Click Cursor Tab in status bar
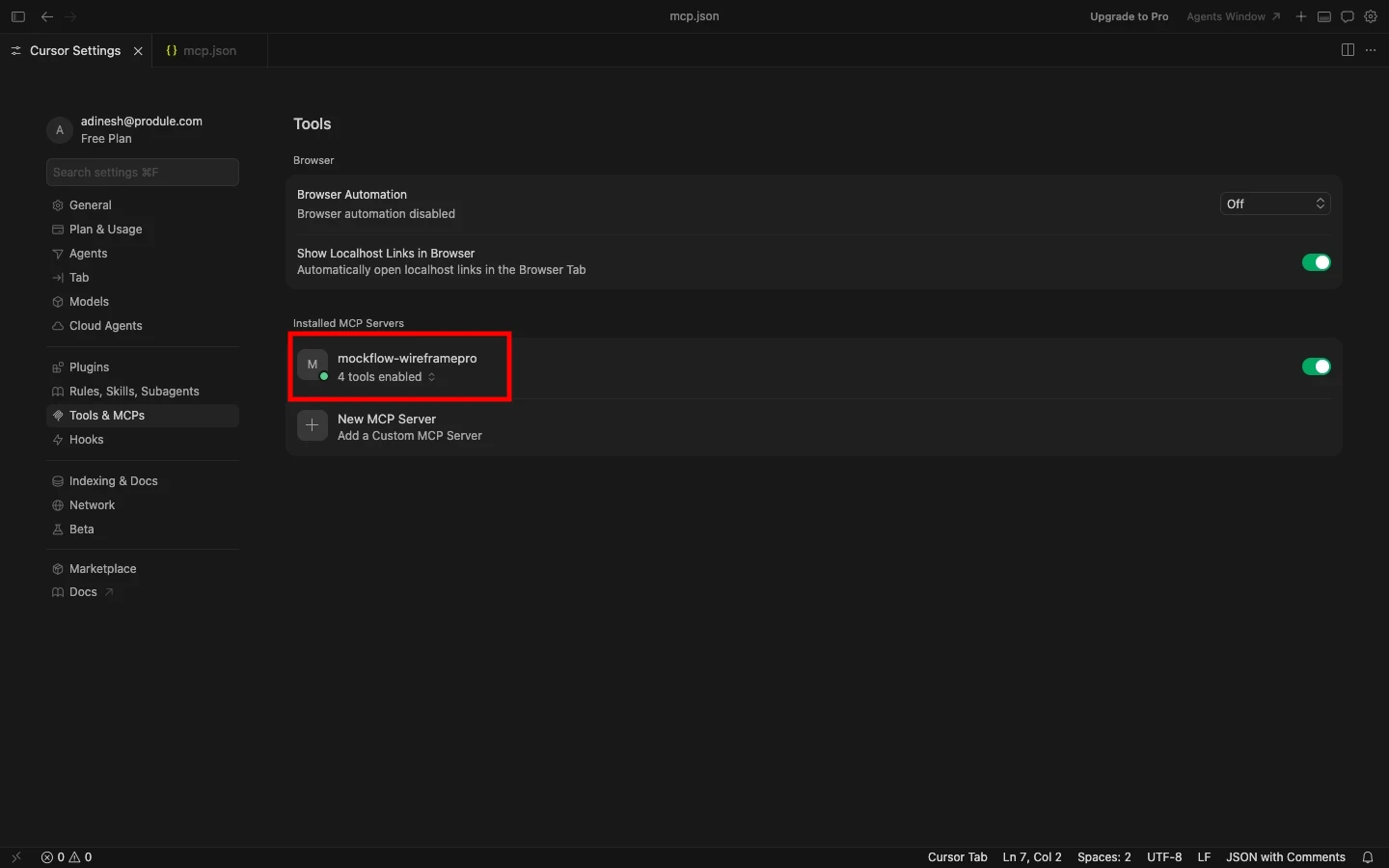Image resolution: width=1389 pixels, height=868 pixels. [958, 856]
